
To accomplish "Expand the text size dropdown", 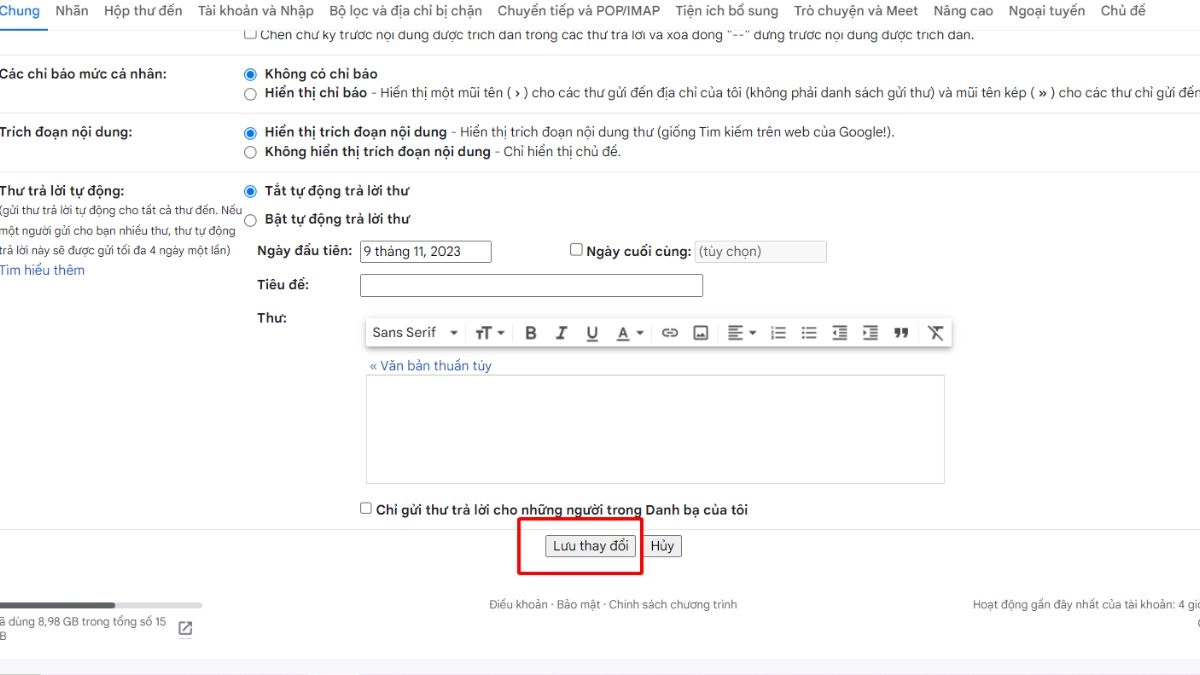I will [489, 333].
